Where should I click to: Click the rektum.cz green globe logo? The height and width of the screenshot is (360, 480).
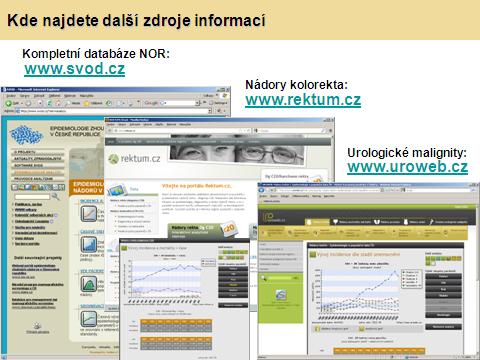[113, 159]
